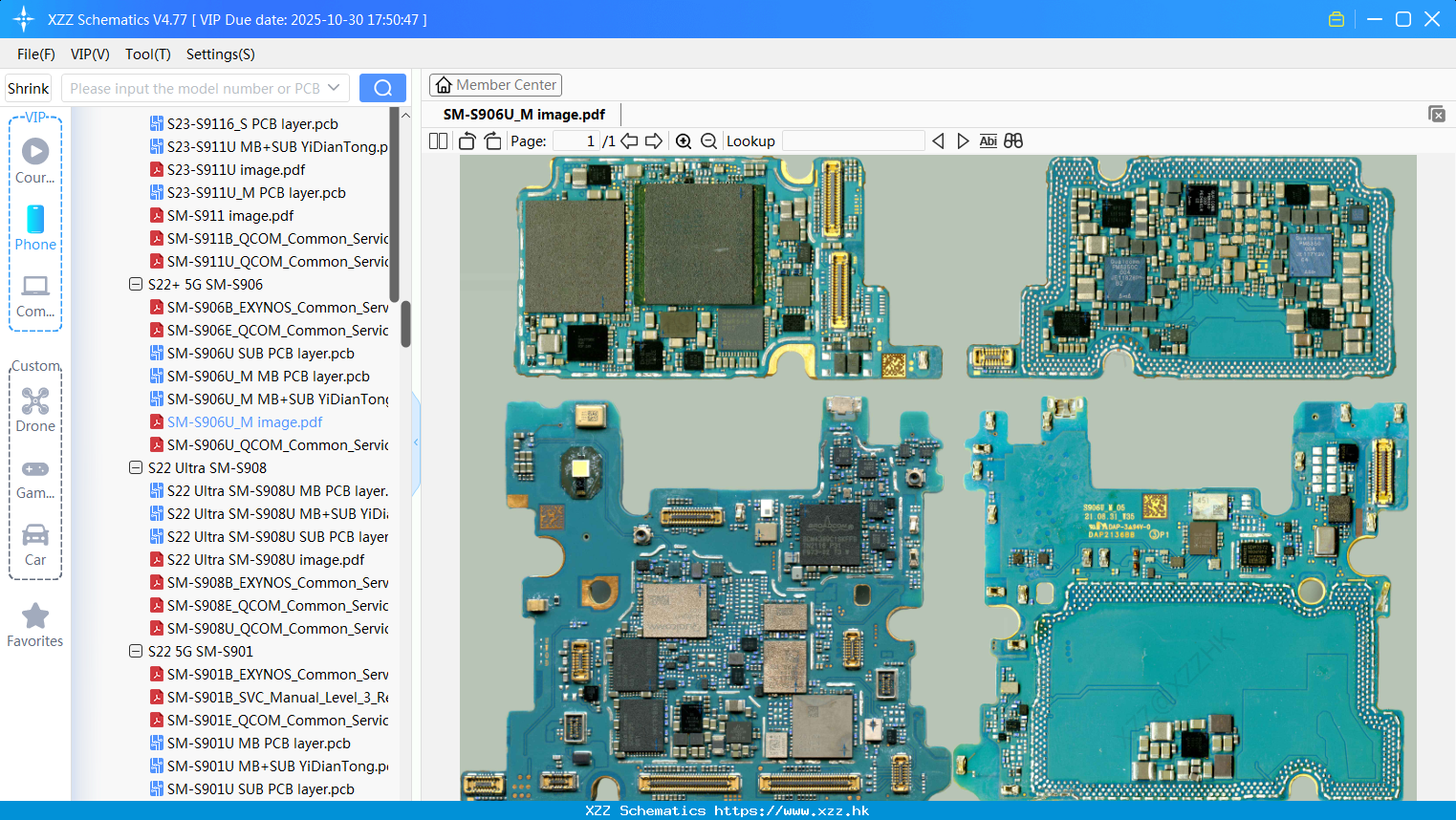Open the Courses category in sidebar
The image size is (1456, 820).
(35, 161)
